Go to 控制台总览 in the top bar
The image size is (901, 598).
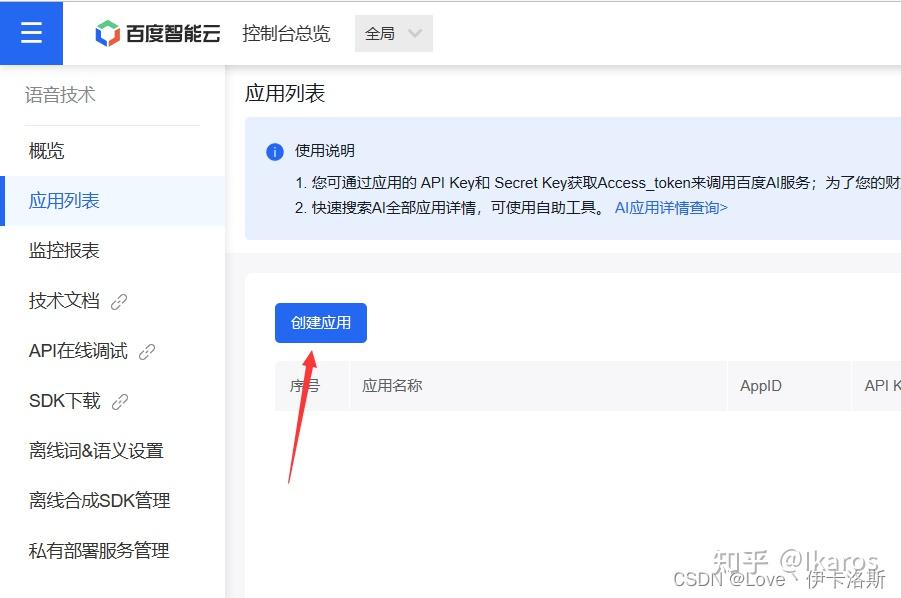tap(287, 31)
